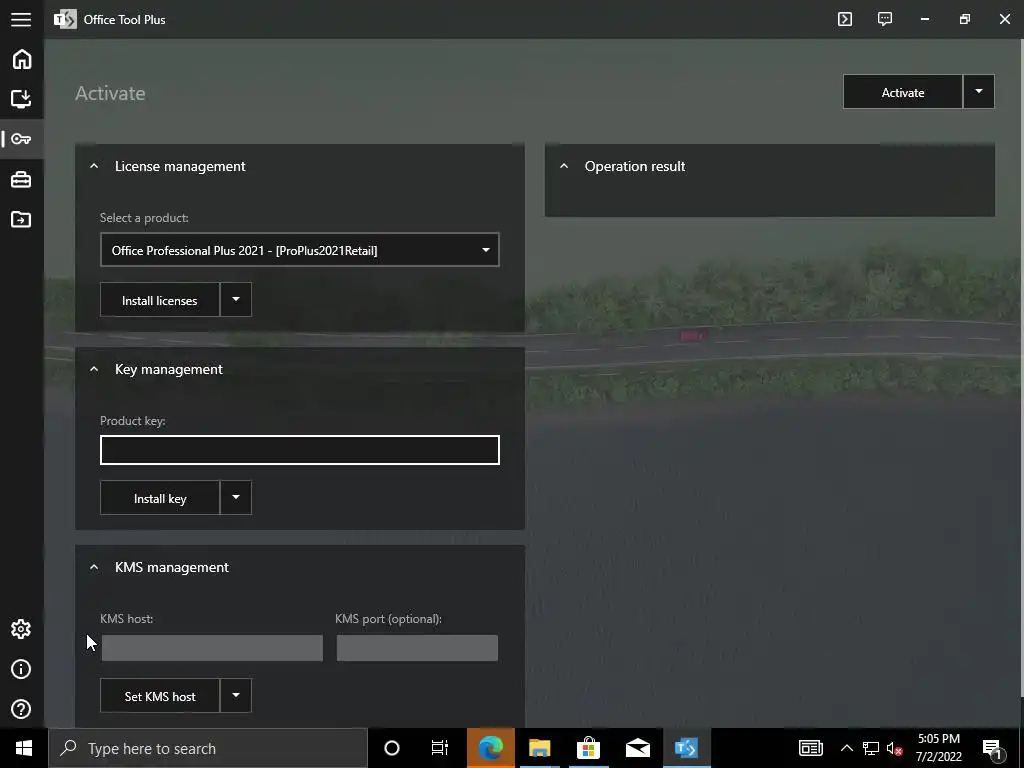Open the Install licenses dropdown arrow

(236, 300)
